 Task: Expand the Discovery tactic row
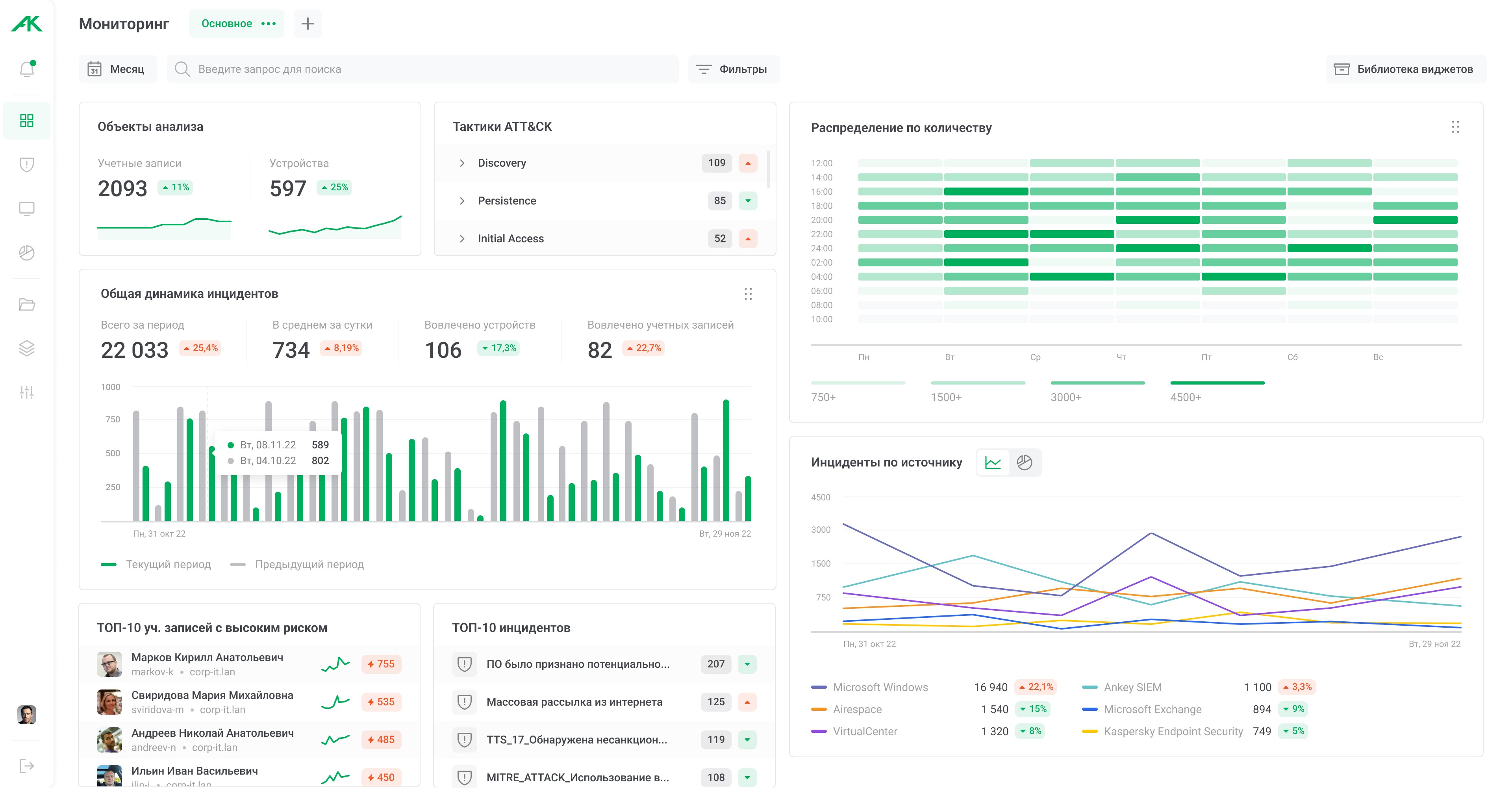point(462,163)
